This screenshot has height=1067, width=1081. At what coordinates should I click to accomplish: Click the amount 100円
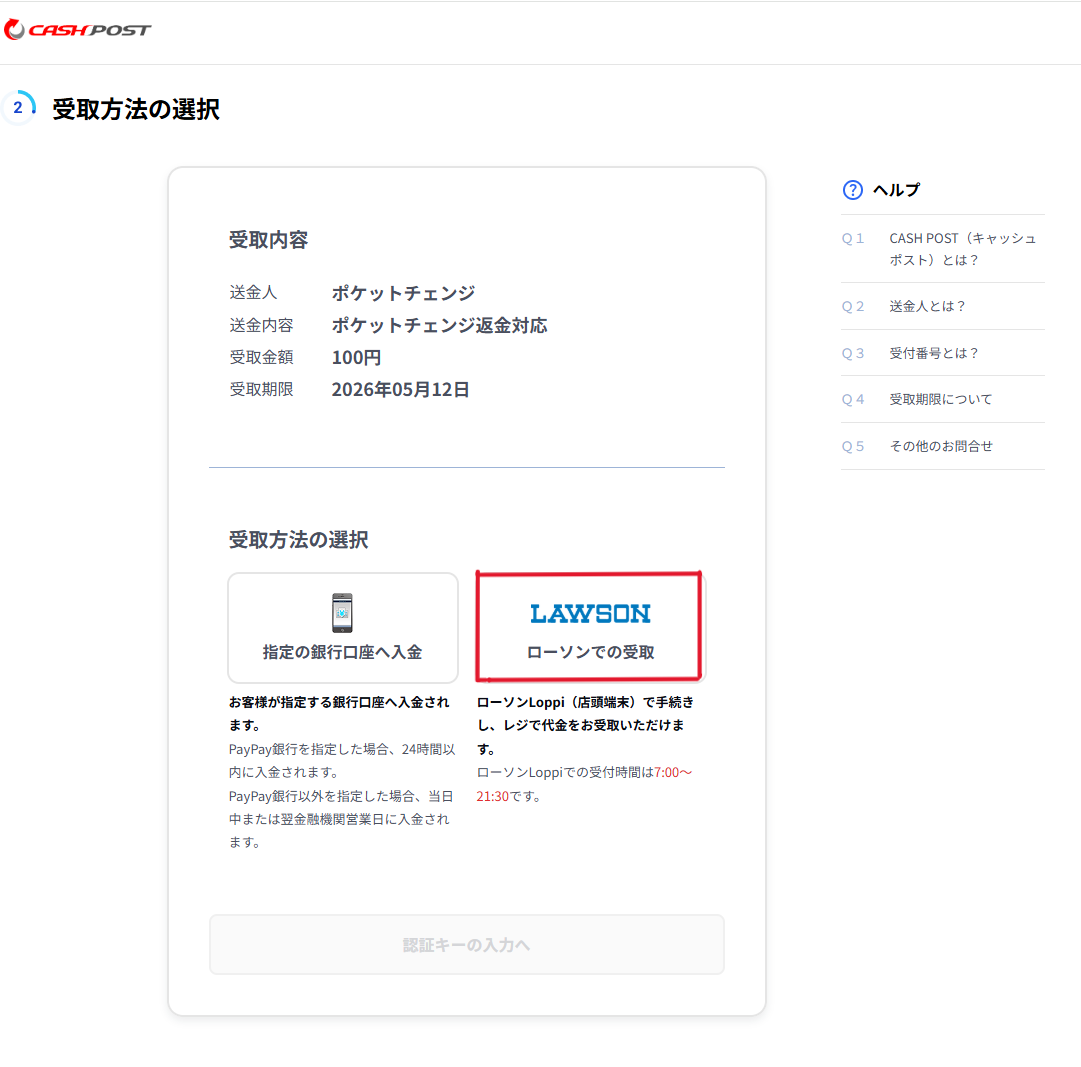click(356, 358)
